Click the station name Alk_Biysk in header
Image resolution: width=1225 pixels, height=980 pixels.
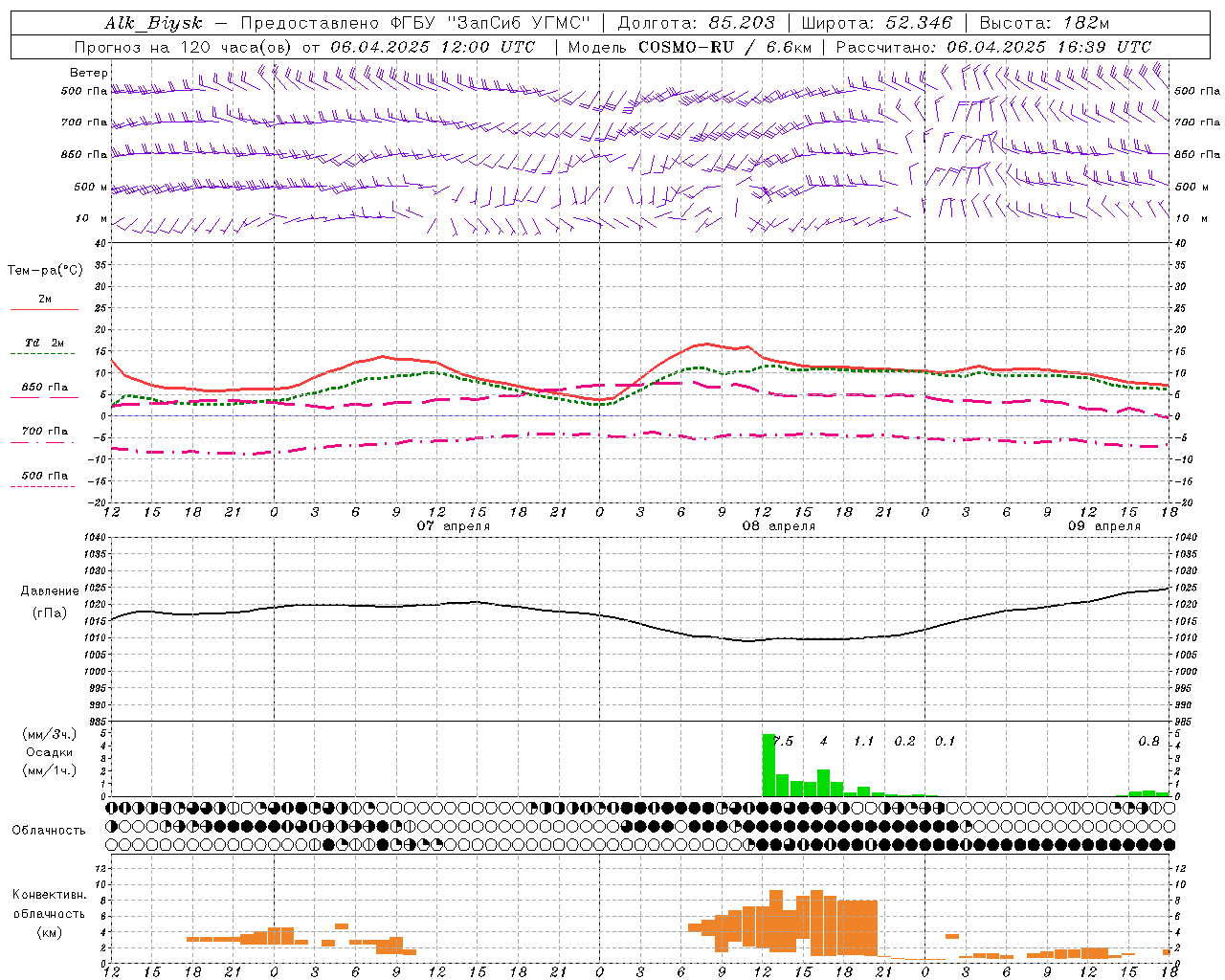(x=154, y=23)
